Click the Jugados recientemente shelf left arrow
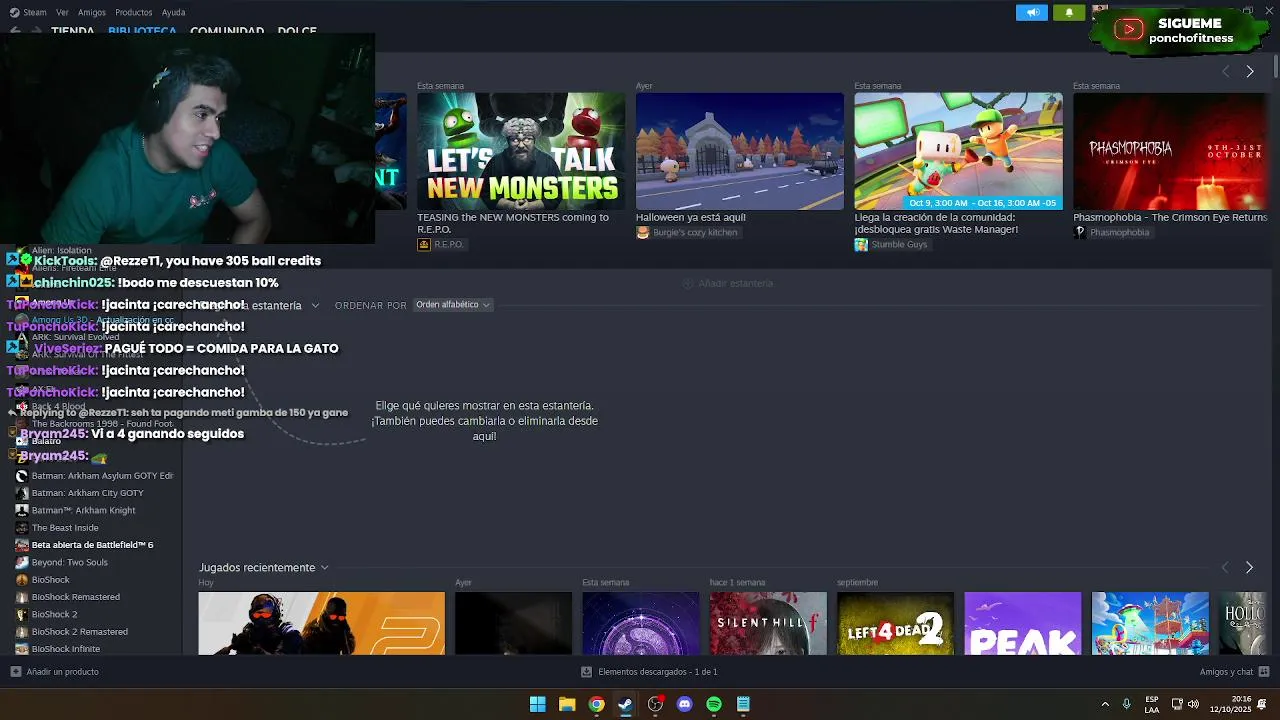The width and height of the screenshot is (1280, 720). 1226,568
